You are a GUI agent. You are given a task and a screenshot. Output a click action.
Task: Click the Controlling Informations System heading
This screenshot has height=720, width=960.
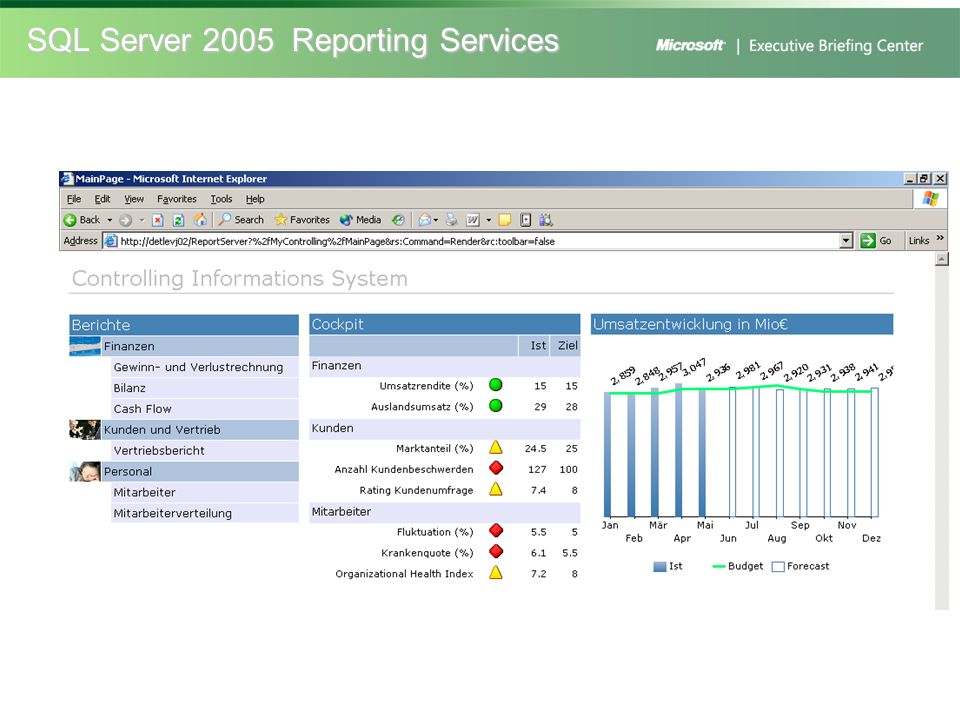(239, 279)
